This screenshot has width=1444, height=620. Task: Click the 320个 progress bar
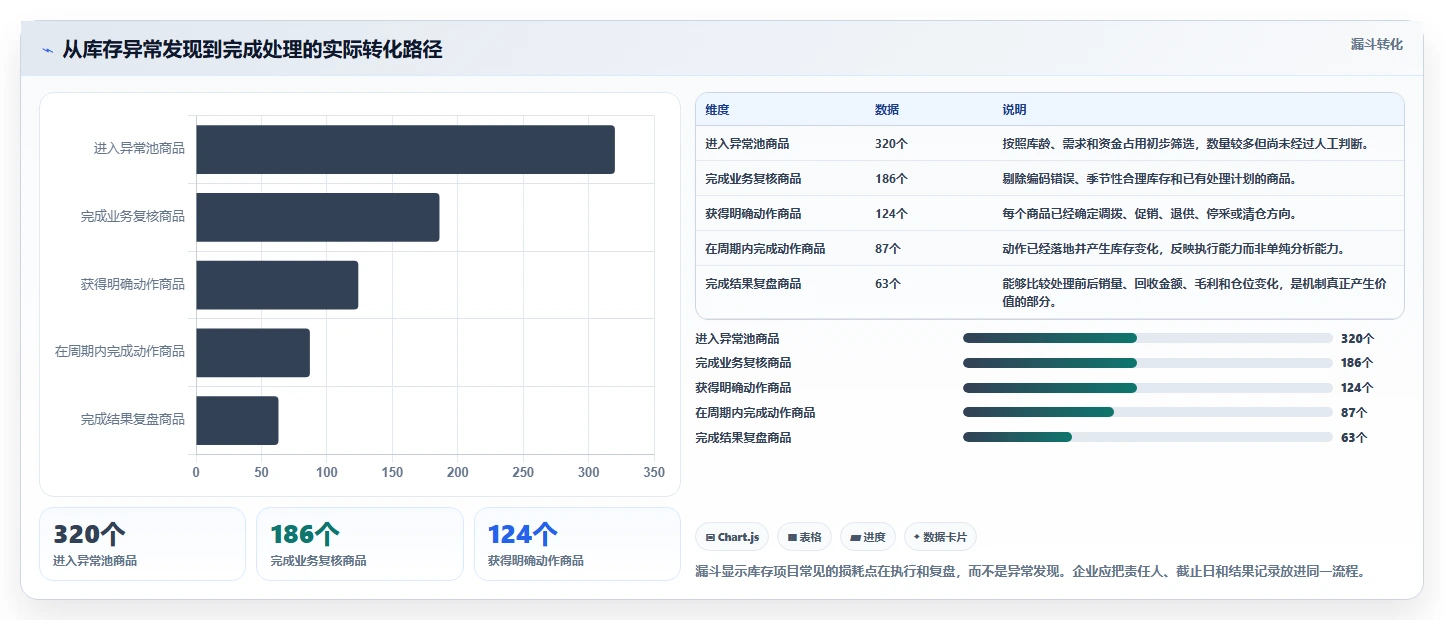(1148, 338)
